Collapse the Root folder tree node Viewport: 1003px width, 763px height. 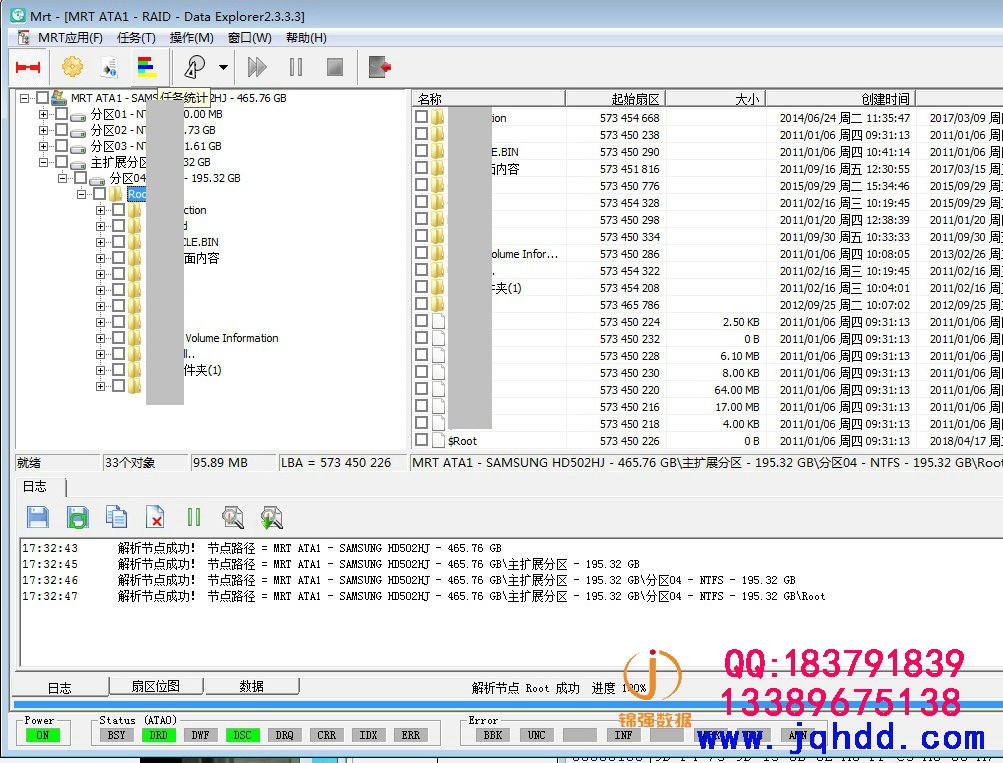[81, 194]
